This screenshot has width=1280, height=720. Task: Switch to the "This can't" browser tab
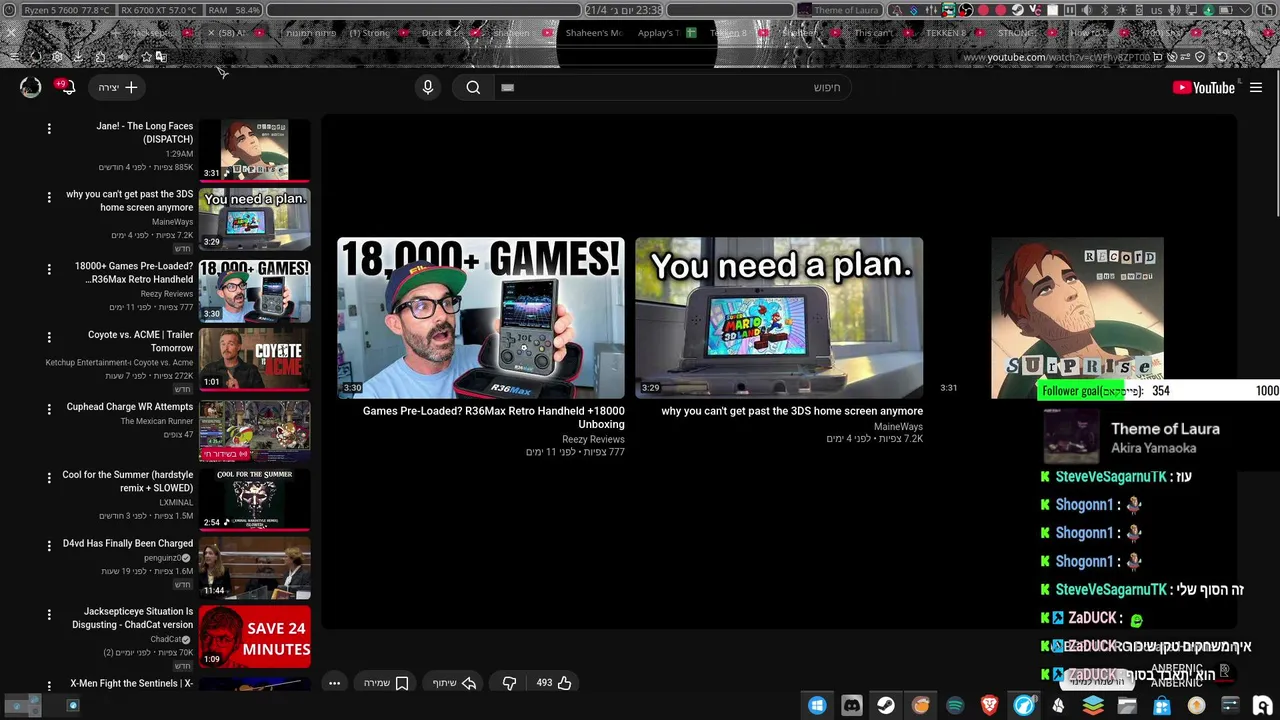pyautogui.click(x=882, y=33)
